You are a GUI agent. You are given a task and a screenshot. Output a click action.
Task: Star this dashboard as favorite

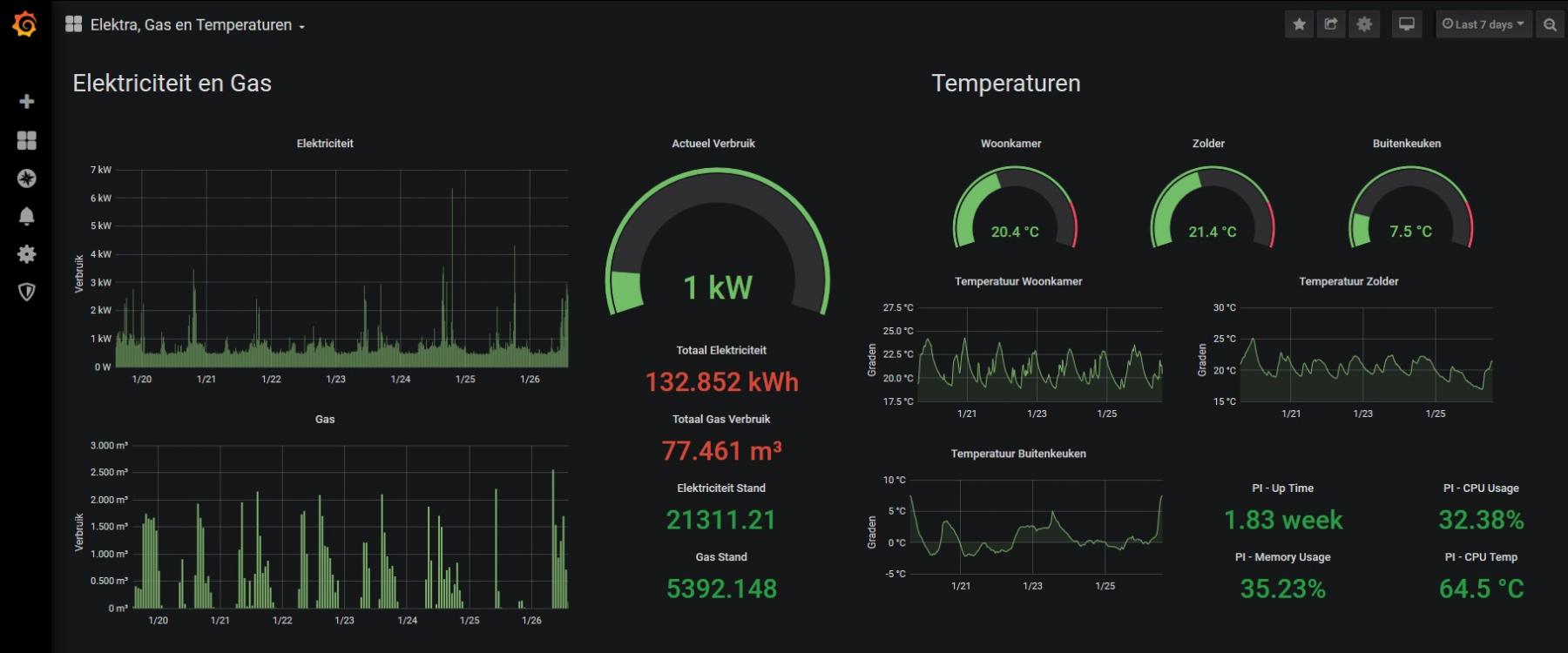click(x=1299, y=24)
